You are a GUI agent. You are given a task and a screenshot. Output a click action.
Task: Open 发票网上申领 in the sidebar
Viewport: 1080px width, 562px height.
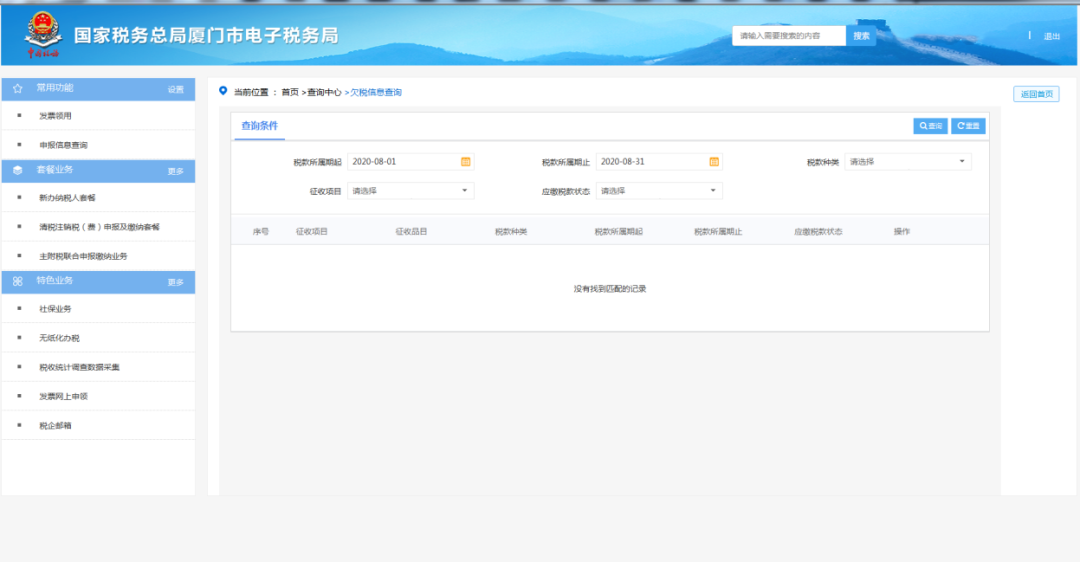point(63,397)
